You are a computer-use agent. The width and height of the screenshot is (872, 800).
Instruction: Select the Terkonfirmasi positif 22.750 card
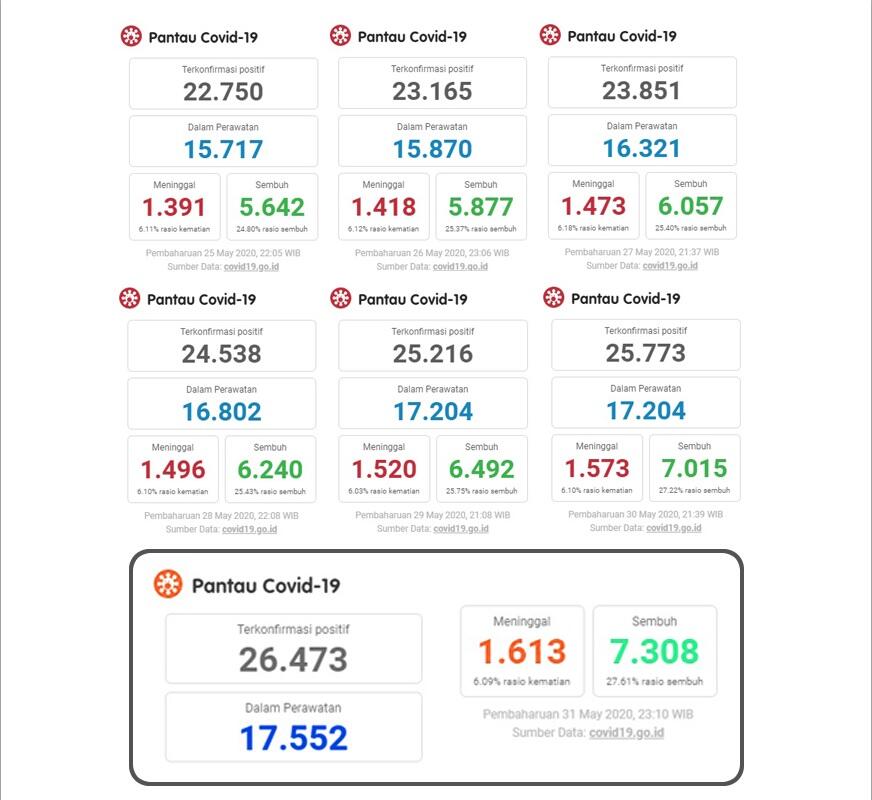coord(224,83)
